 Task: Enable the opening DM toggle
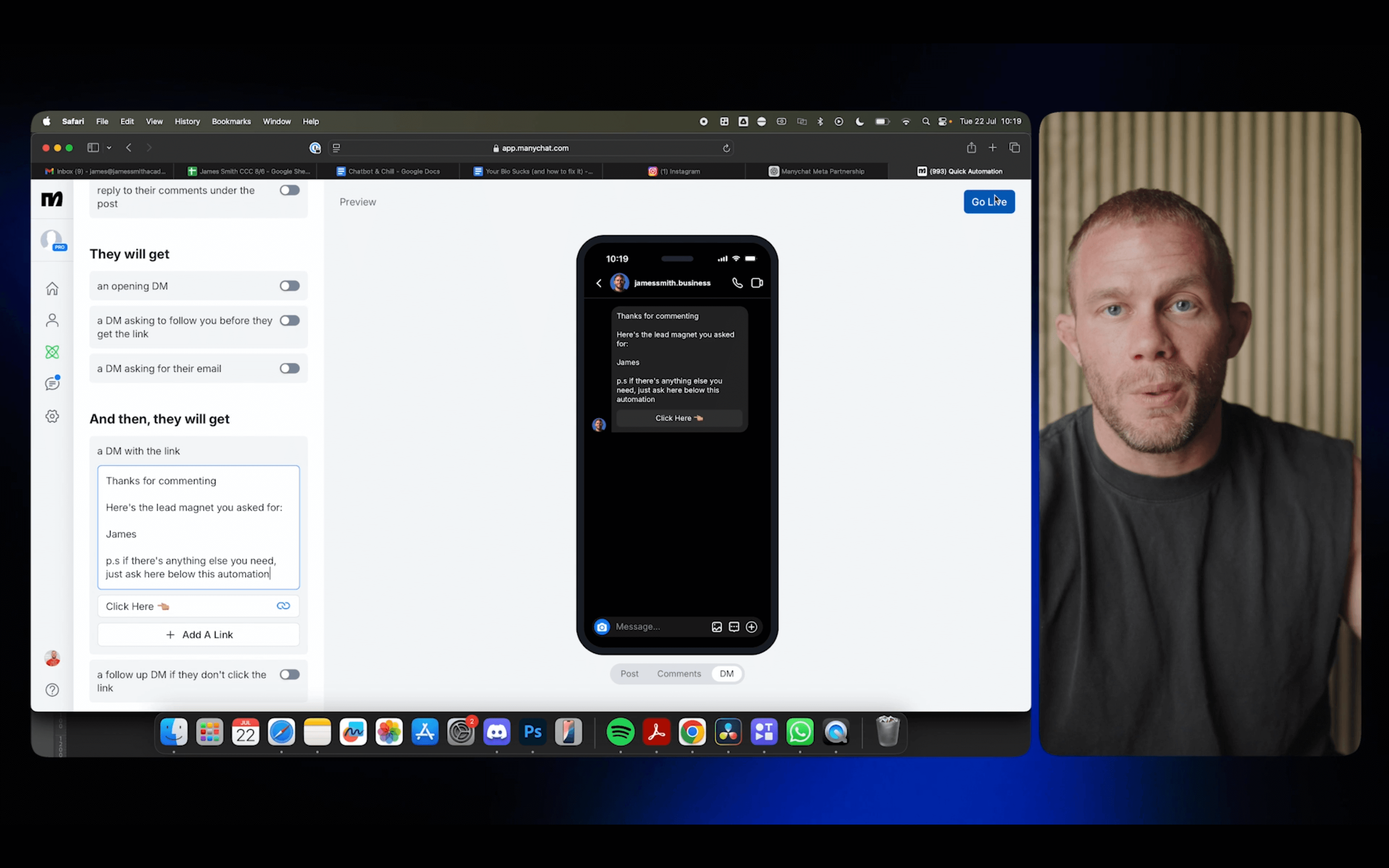pos(289,286)
